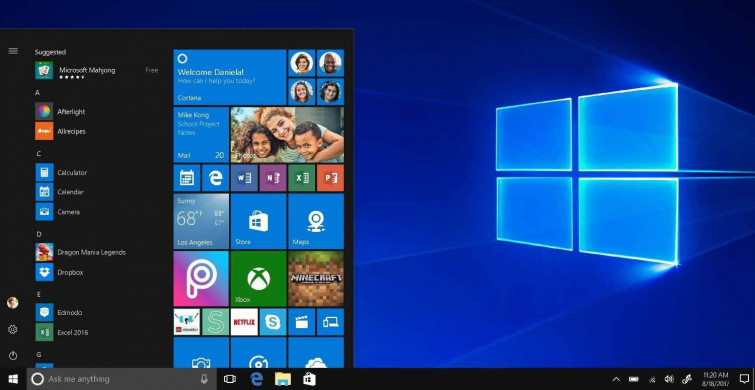755x390 pixels.
Task: Open the Weather tile for Los Angeles
Action: click(x=201, y=221)
